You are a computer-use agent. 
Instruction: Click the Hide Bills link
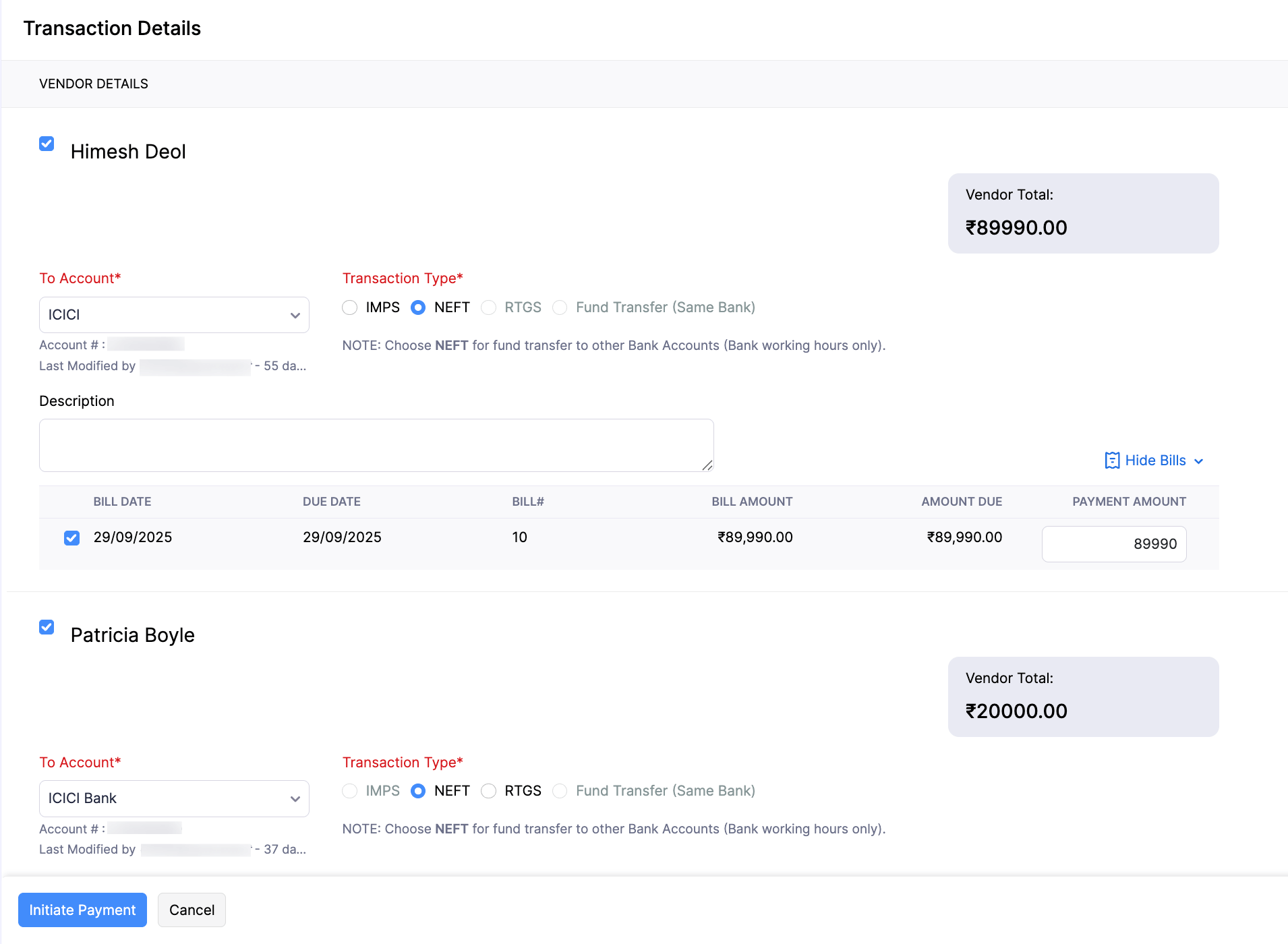point(1154,460)
